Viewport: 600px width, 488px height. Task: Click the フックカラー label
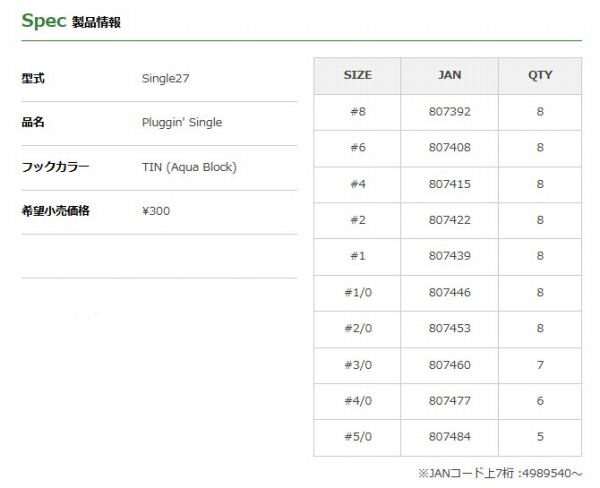[x=55, y=166]
